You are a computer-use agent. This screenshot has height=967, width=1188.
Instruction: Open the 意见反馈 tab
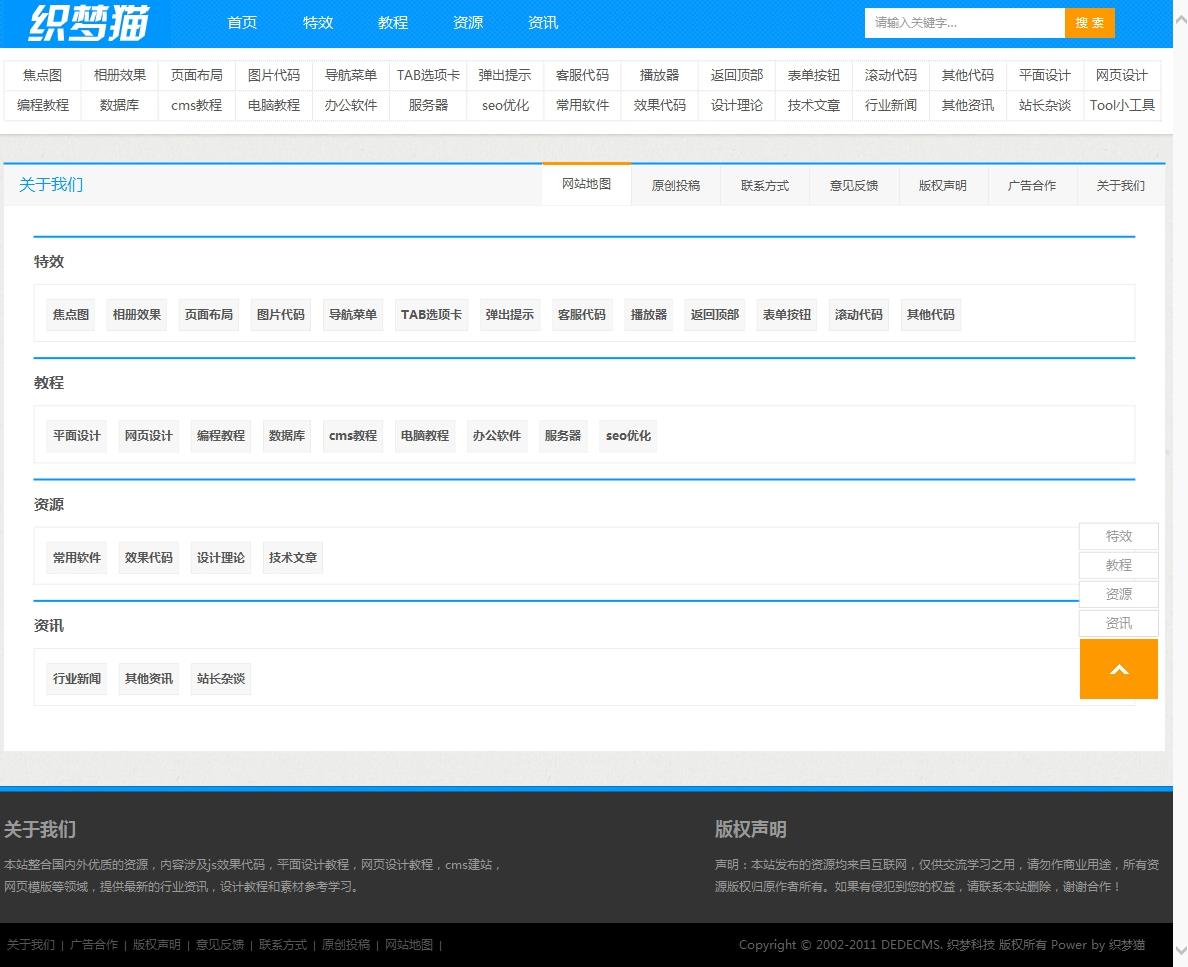click(853, 186)
